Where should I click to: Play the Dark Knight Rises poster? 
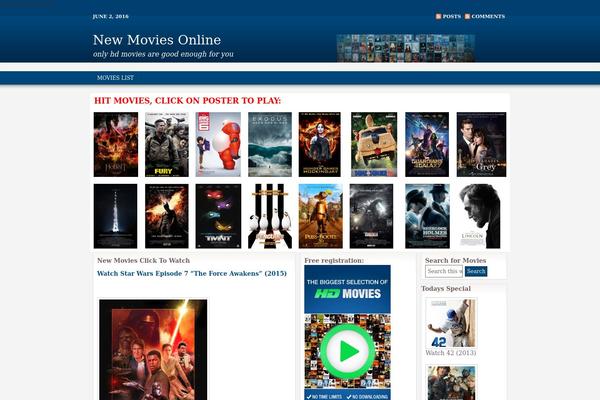[166, 216]
